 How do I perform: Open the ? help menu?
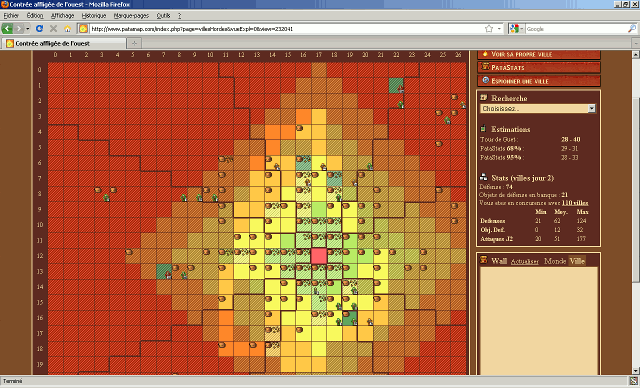point(179,16)
